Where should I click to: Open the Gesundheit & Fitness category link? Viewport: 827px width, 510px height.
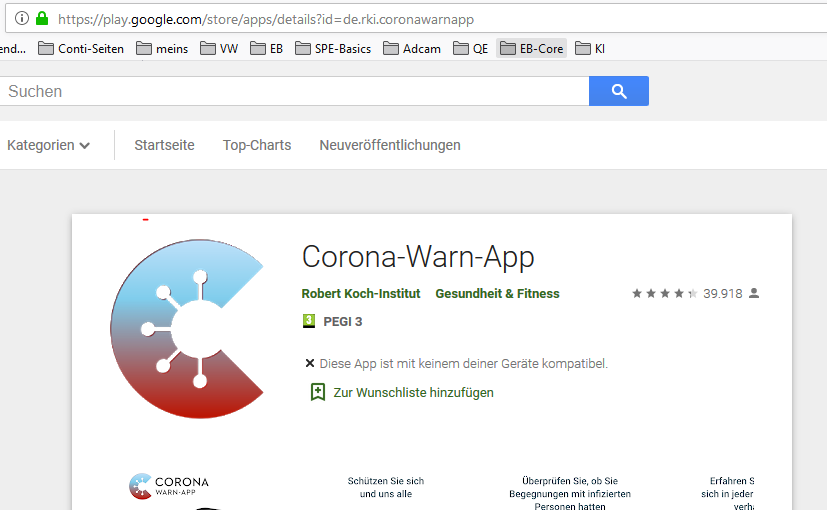497,293
